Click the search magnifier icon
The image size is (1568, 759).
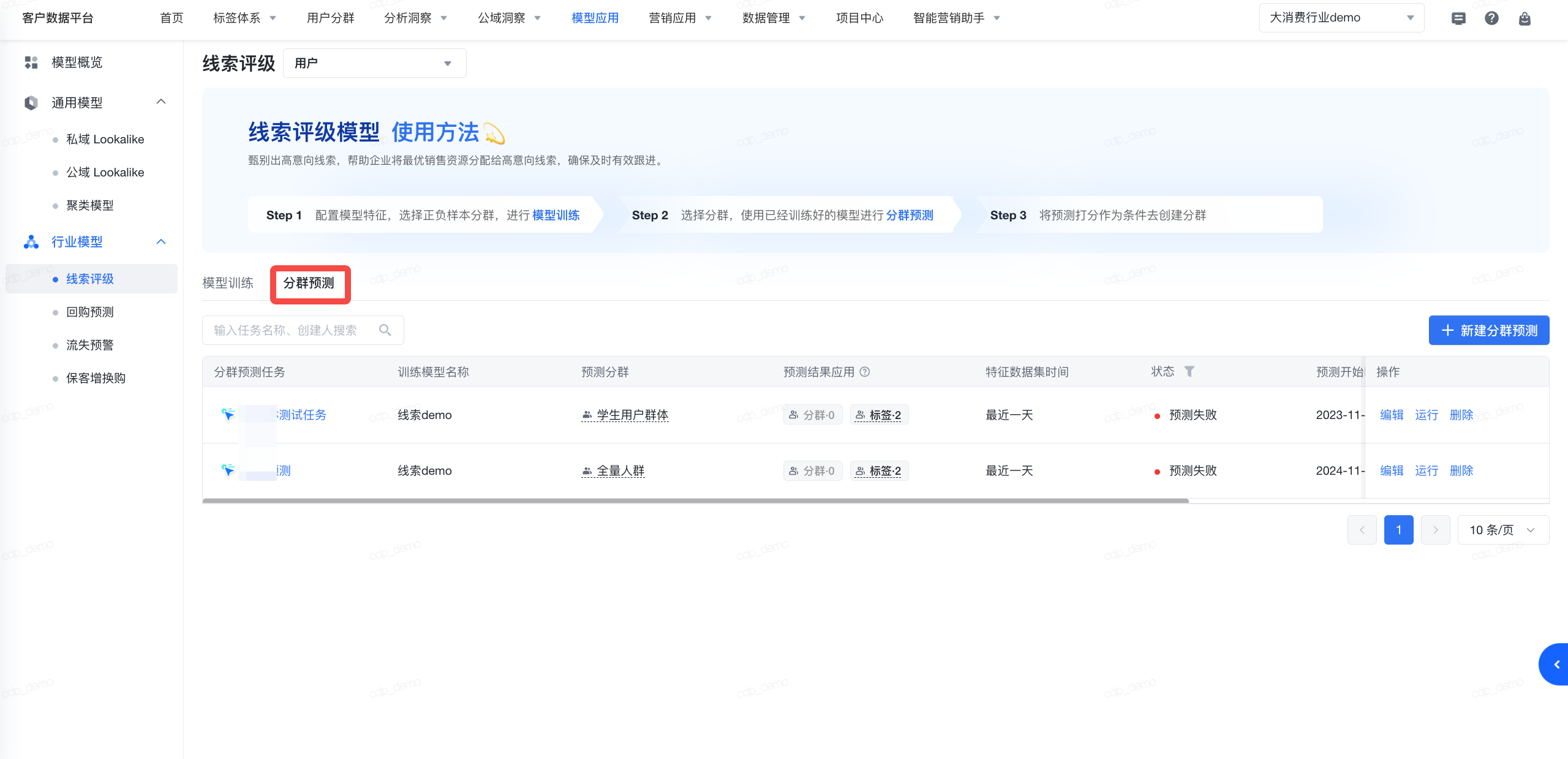tap(385, 330)
